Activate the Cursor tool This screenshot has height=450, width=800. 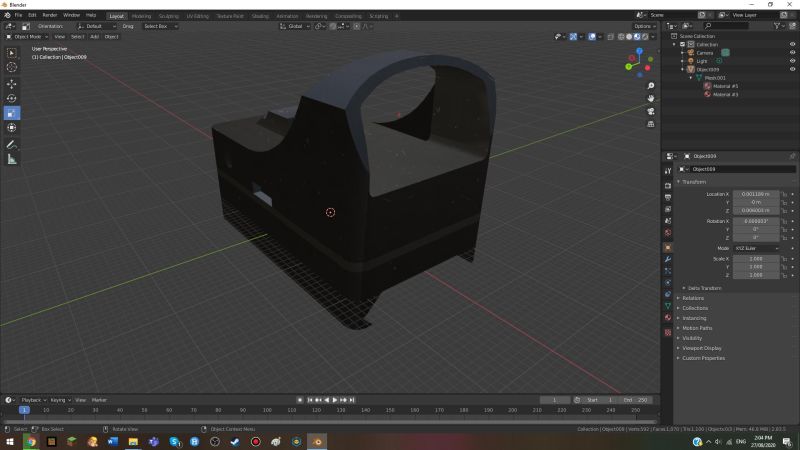pos(11,67)
